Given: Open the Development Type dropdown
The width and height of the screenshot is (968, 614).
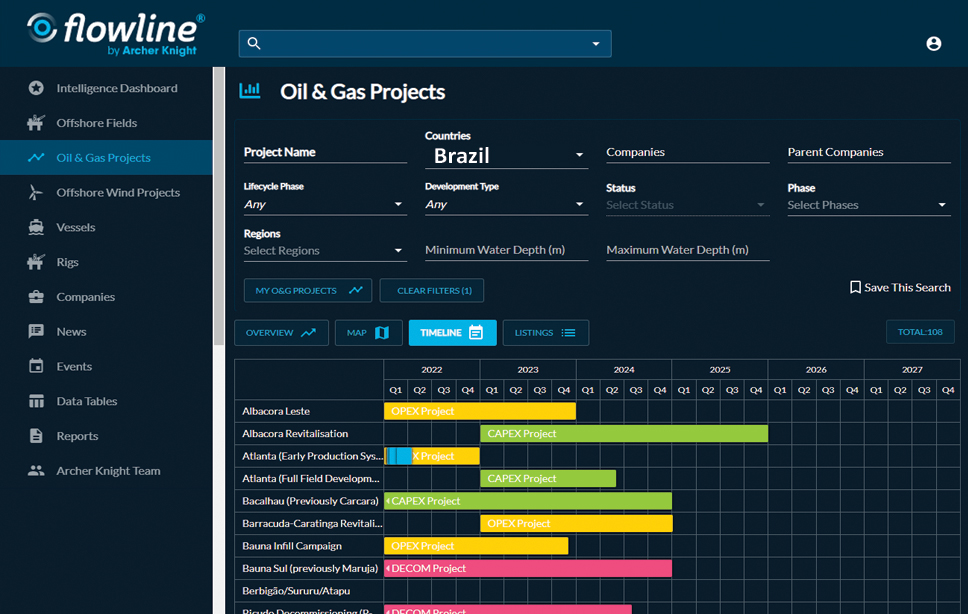Looking at the screenshot, I should 506,204.
